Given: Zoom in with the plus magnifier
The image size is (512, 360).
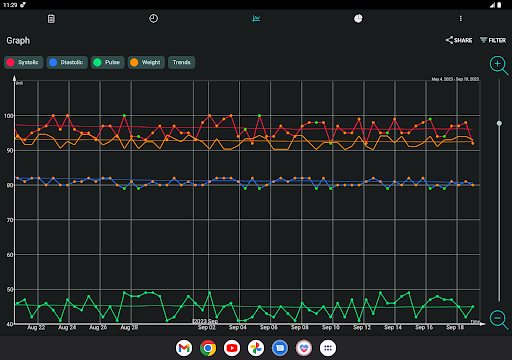Looking at the screenshot, I should point(499,65).
